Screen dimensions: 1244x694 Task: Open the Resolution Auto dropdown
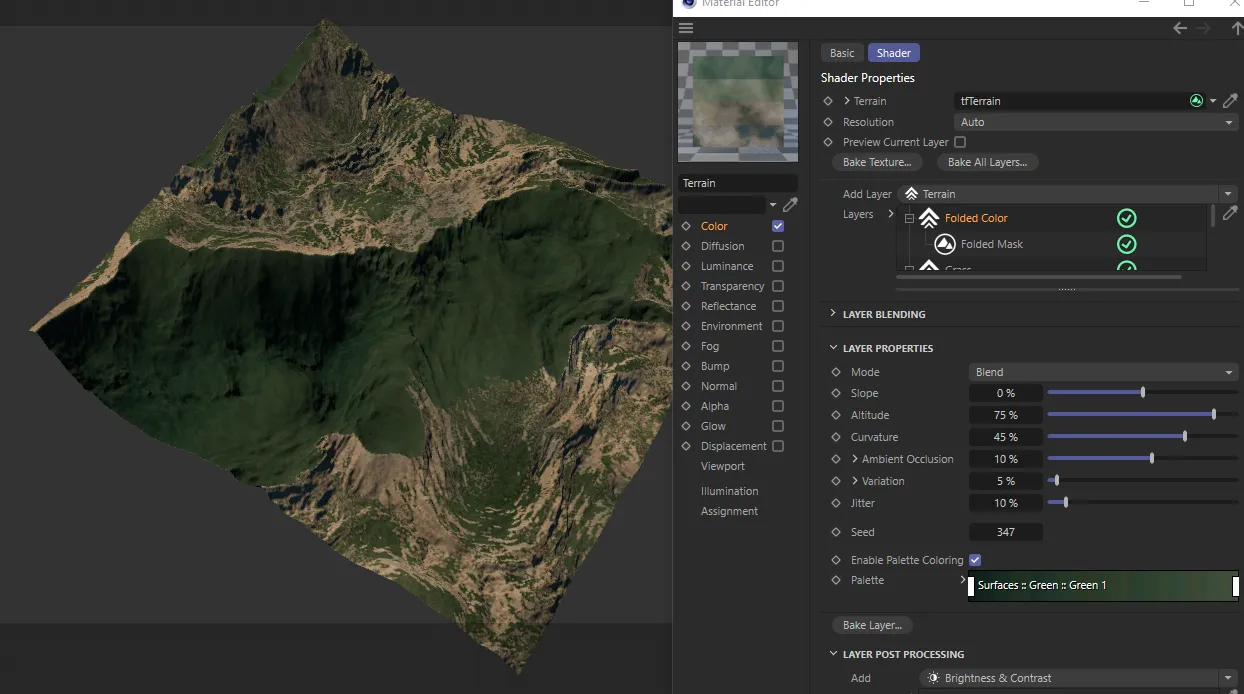1097,122
